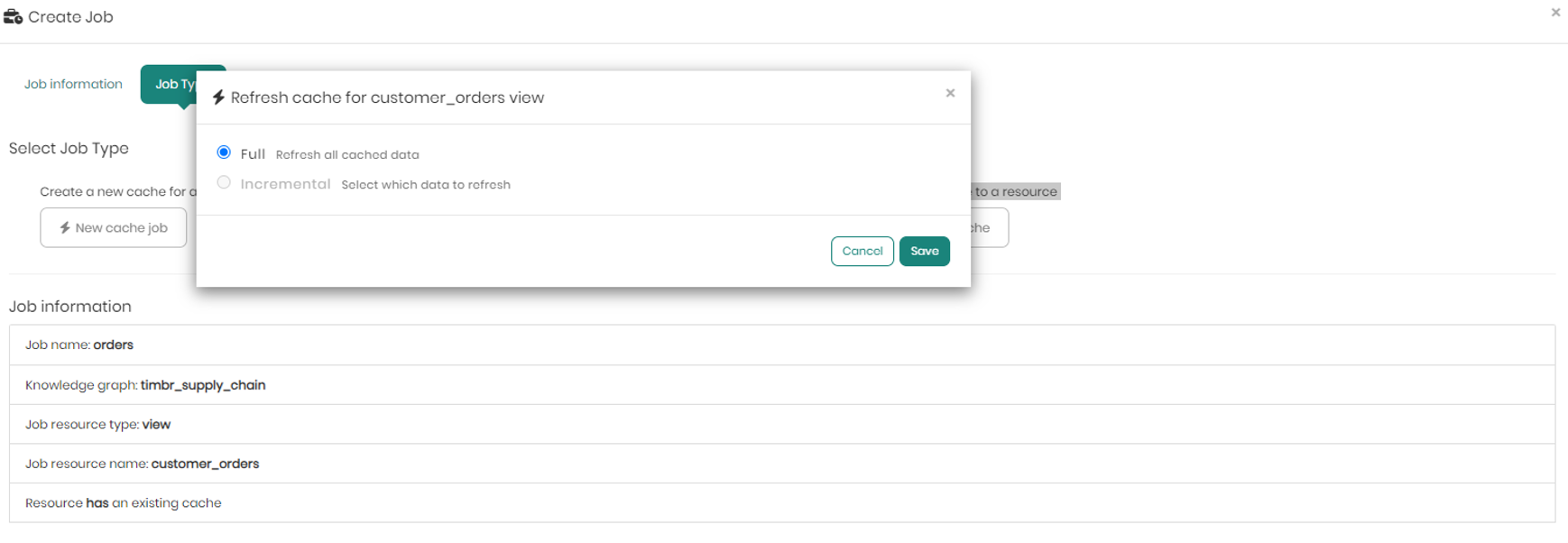The image size is (1568, 543).
Task: Switch to the Job information tab
Action: [x=73, y=84]
